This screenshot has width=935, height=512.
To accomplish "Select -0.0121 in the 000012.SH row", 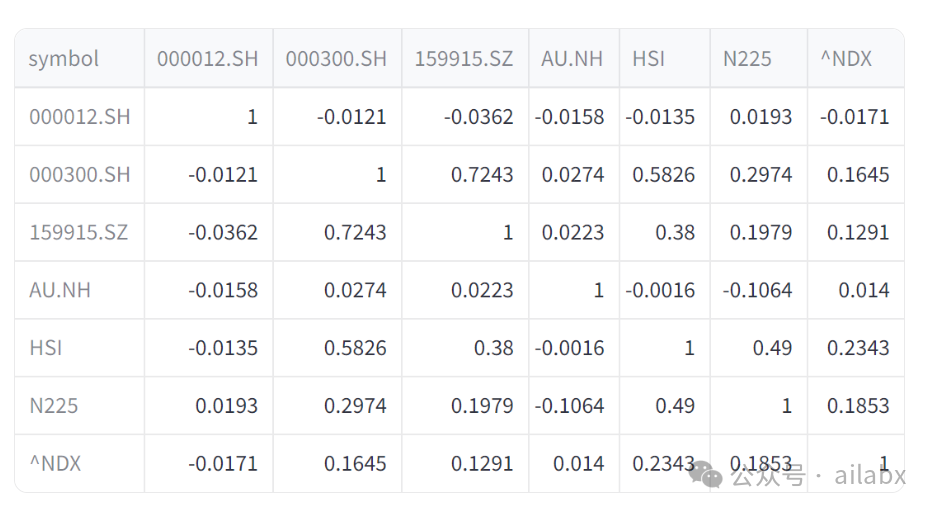I will tap(352, 117).
